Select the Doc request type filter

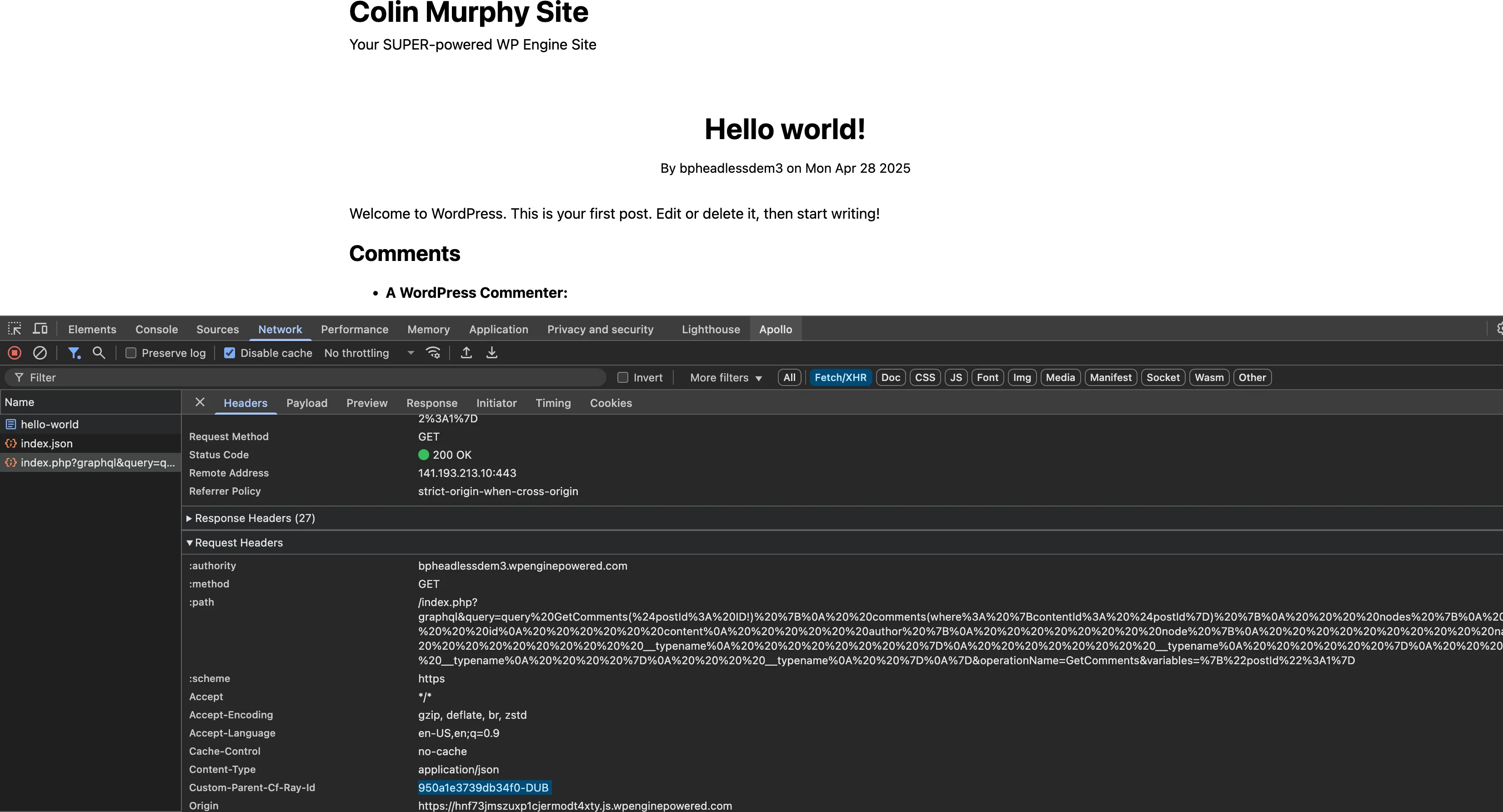[x=890, y=377]
